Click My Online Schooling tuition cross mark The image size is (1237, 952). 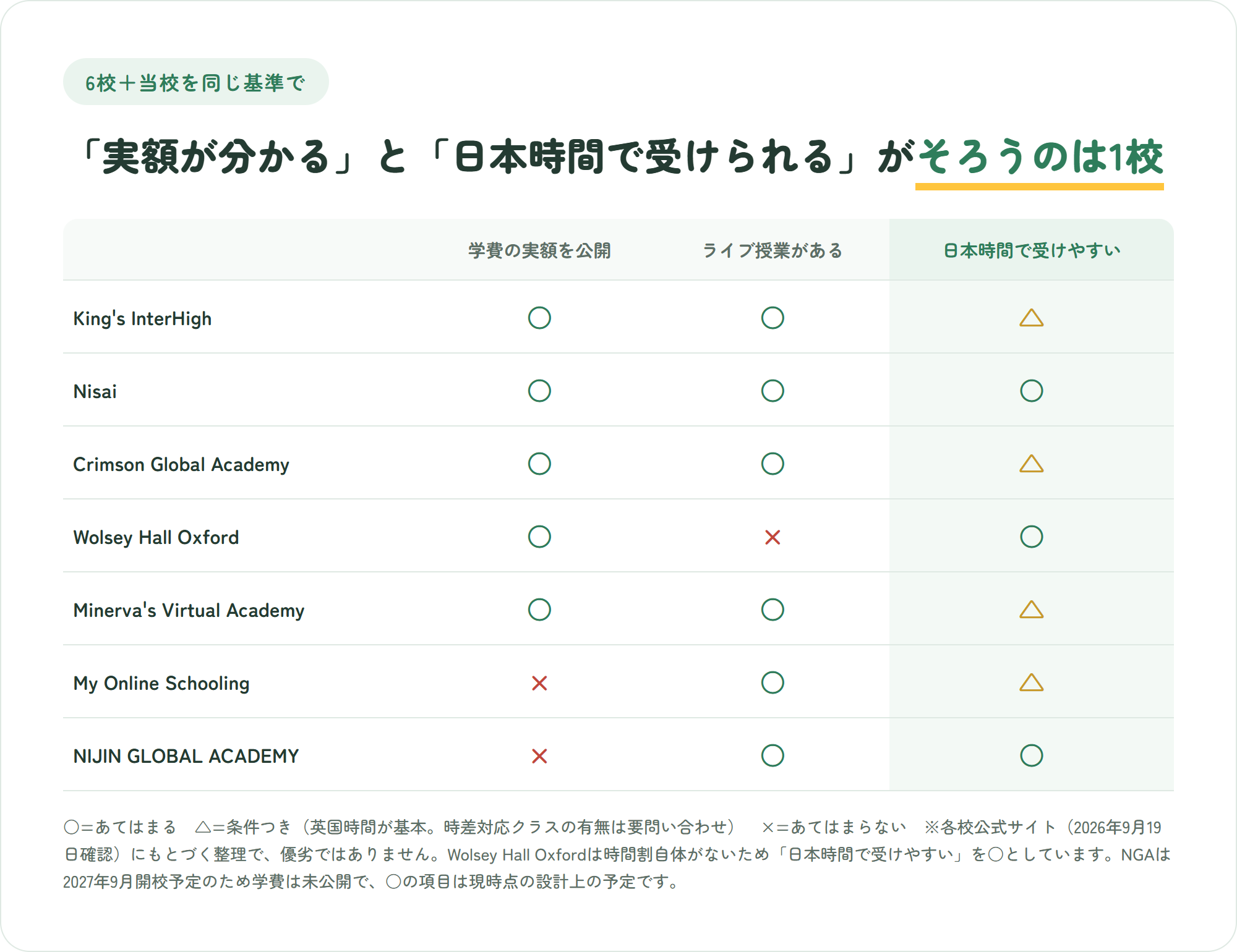pyautogui.click(x=539, y=683)
